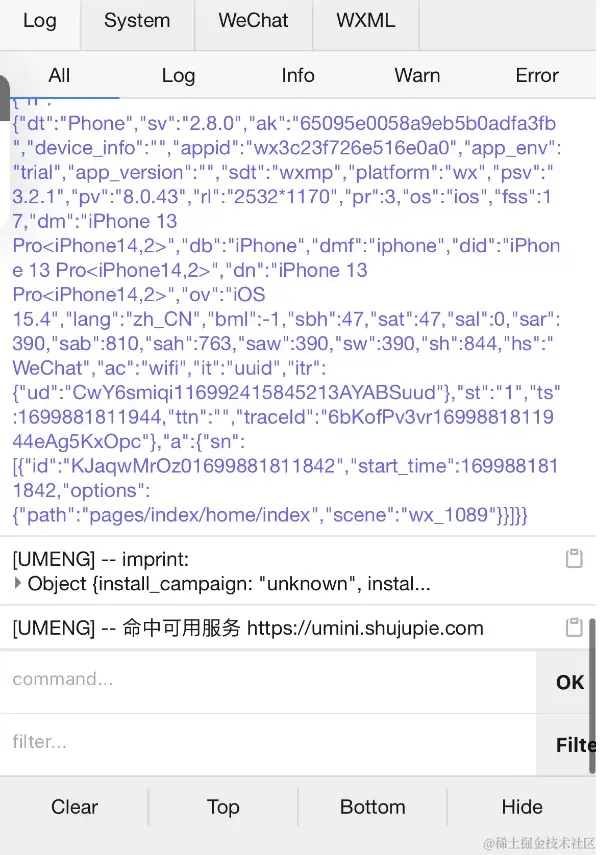Image resolution: width=600 pixels, height=855 pixels.
Task: Select the top-level Log tab
Action: click(40, 21)
